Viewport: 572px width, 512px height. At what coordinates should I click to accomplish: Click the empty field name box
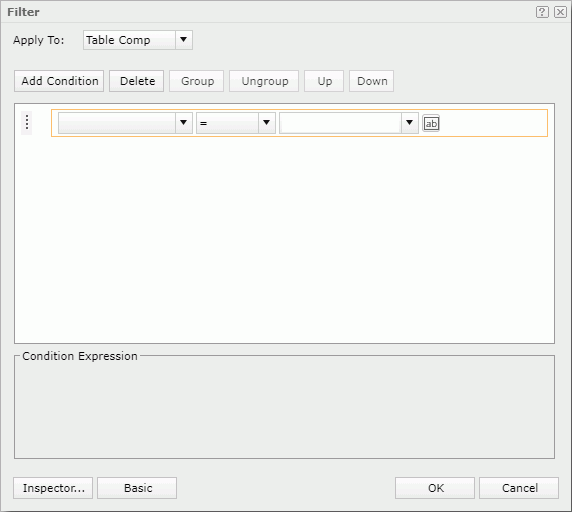point(117,123)
